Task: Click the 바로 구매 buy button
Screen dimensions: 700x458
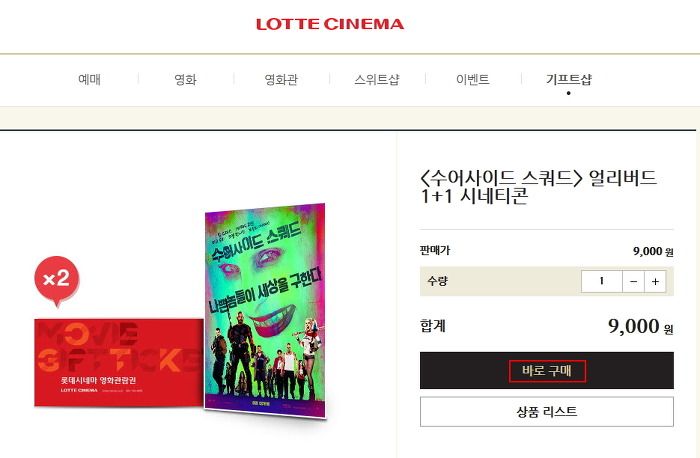Action: [547, 371]
